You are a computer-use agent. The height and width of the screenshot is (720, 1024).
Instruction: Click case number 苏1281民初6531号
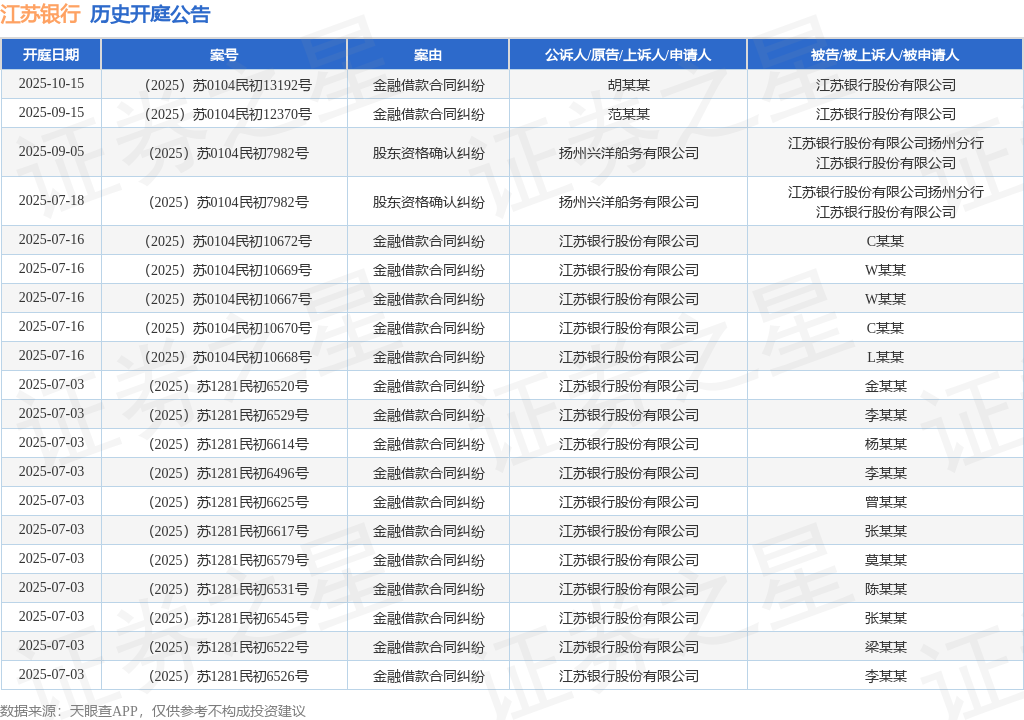point(252,589)
